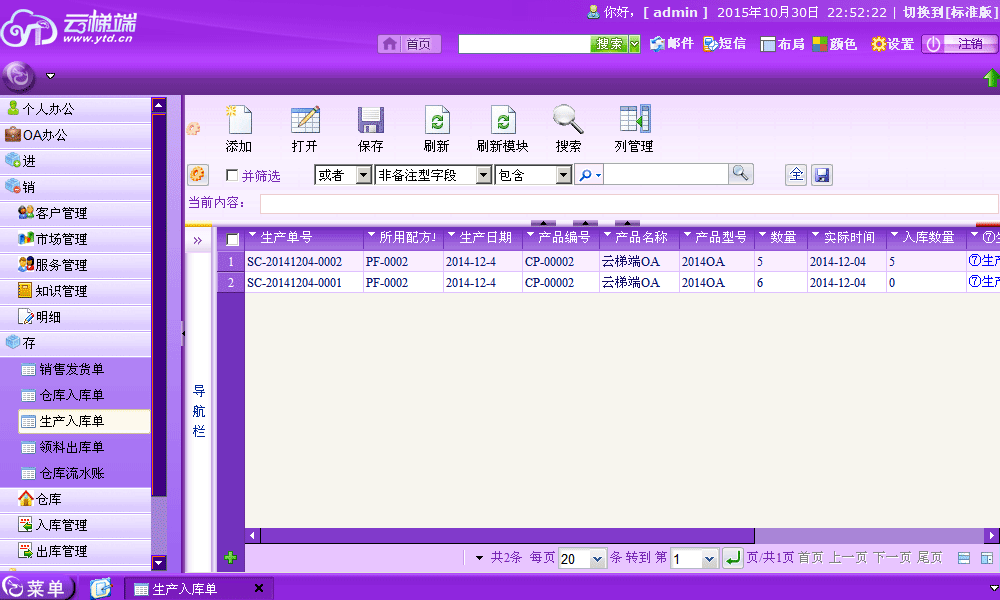Click the filter search magnifier button
1000x600 pixels.
point(740,173)
